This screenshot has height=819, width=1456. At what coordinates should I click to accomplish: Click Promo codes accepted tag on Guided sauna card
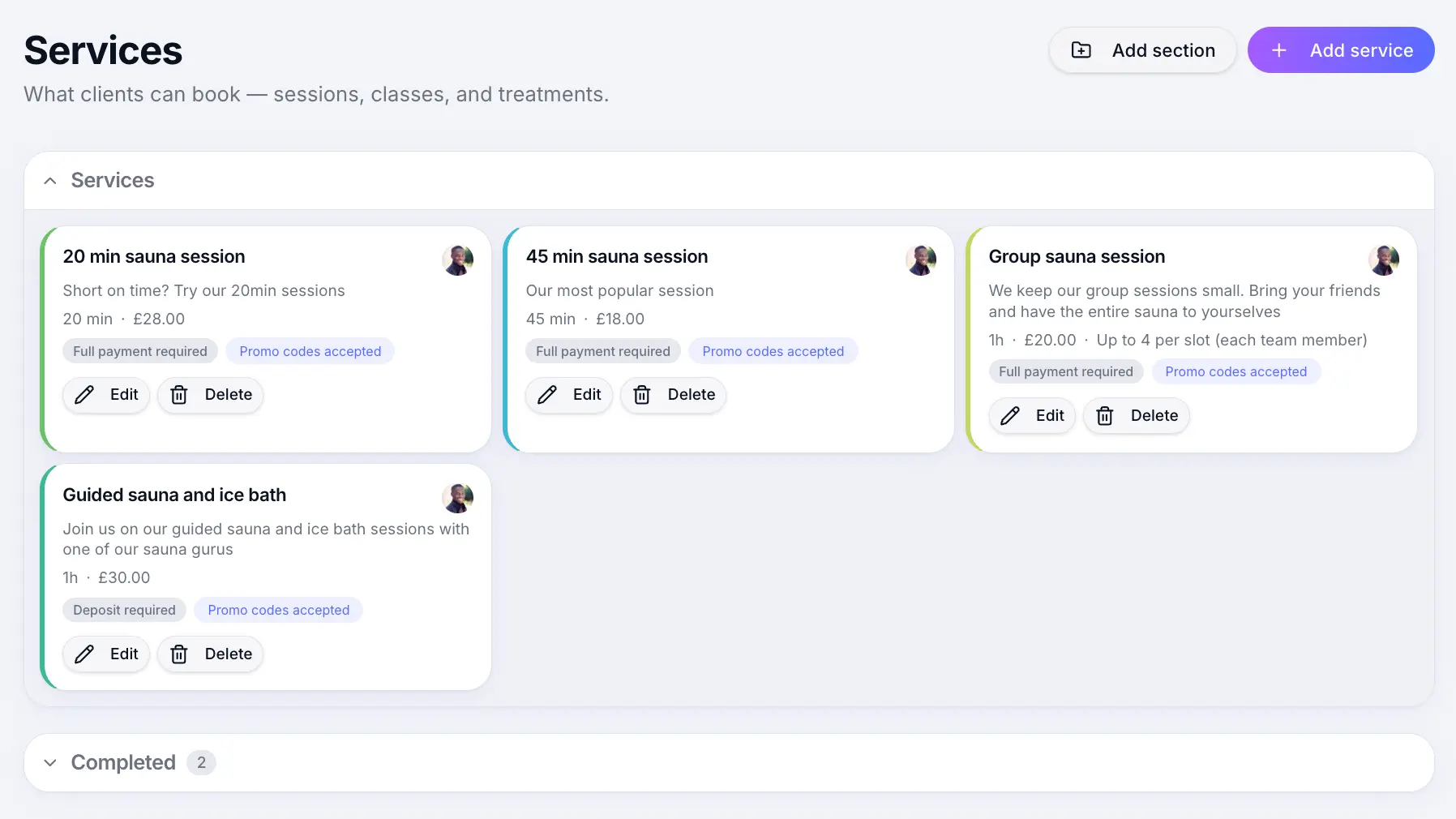coord(279,611)
